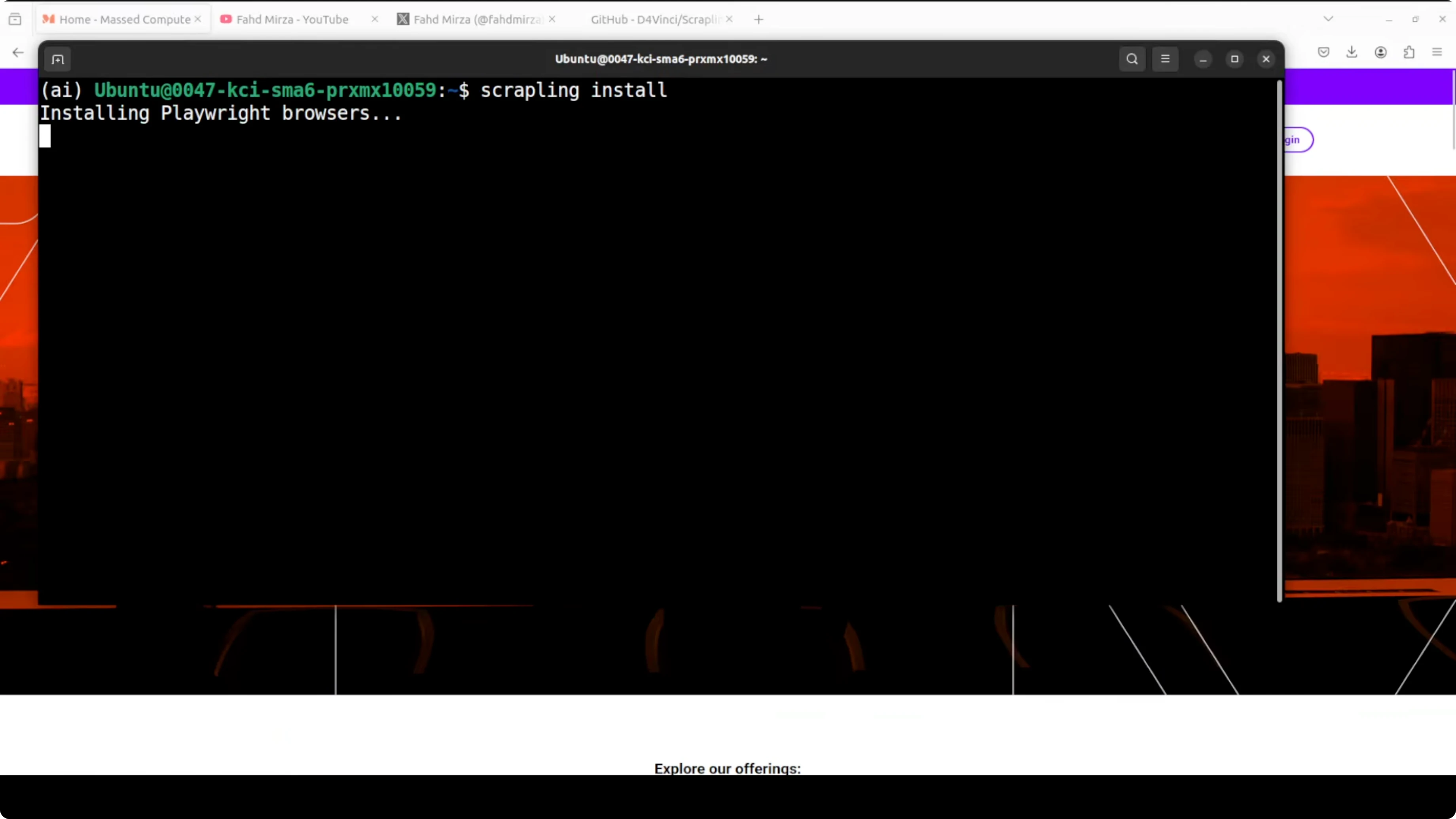Close the Fahd Mirza (@fahdmirza) tab

(552, 19)
